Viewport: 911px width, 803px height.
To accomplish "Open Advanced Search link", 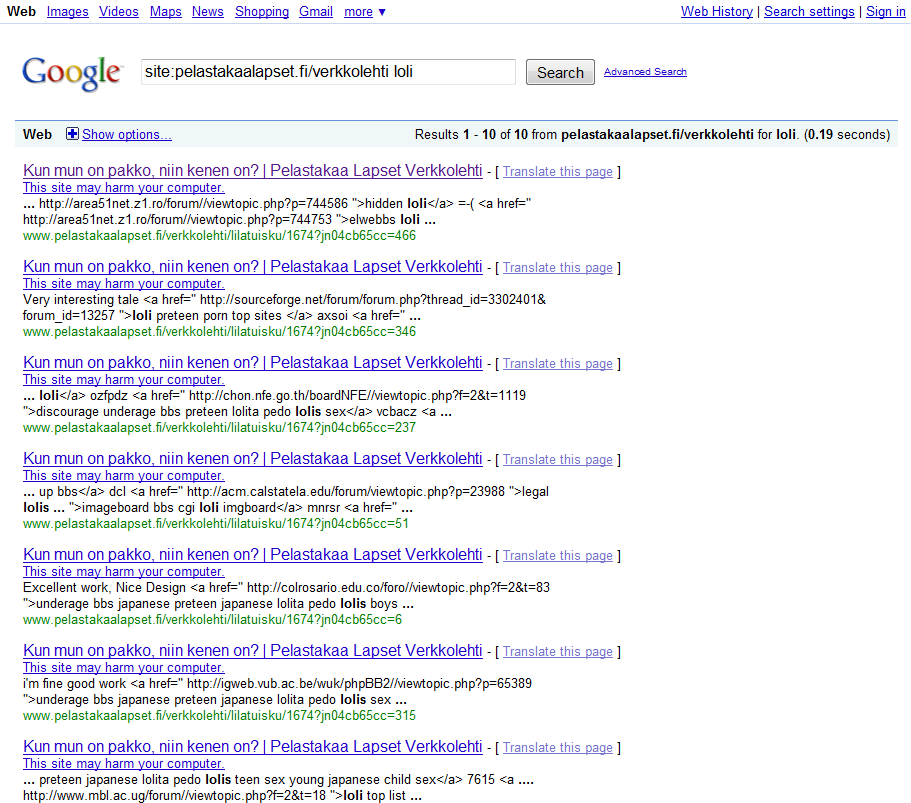I will [645, 72].
